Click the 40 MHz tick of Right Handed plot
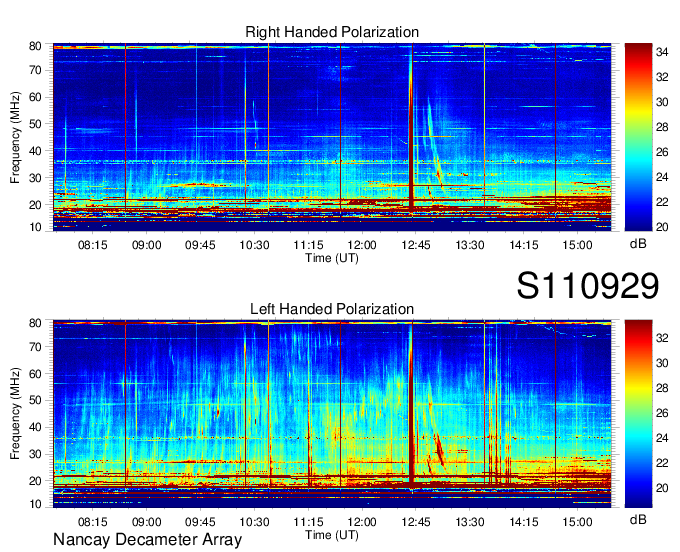 [x=35, y=151]
